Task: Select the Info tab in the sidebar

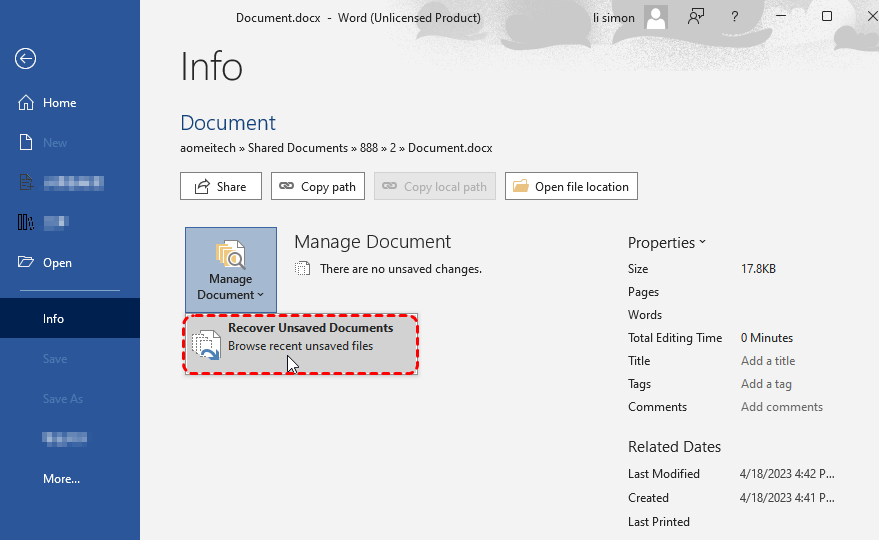Action: (70, 318)
